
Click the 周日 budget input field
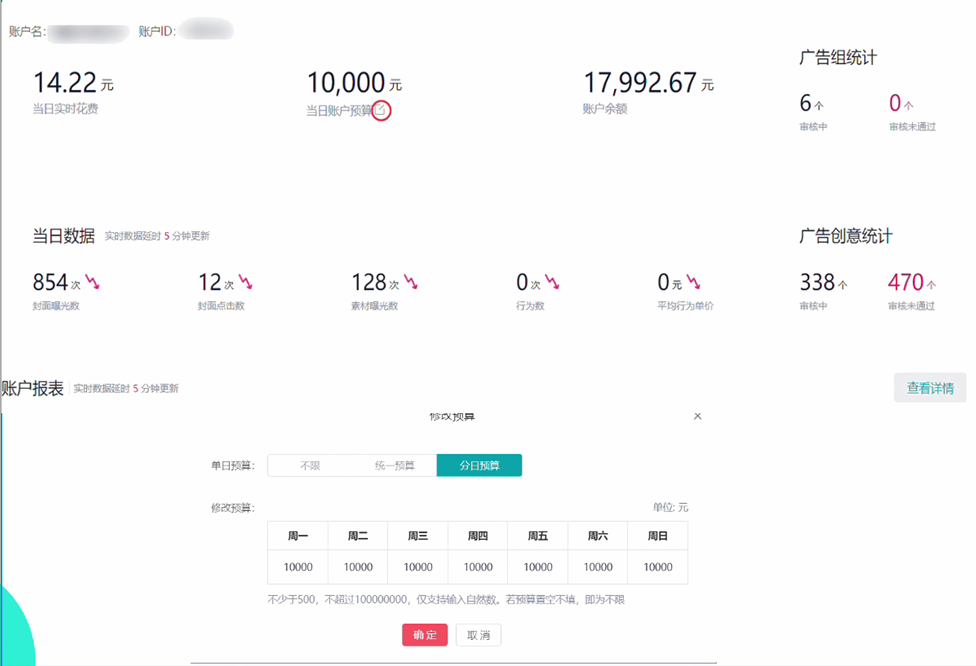657,566
